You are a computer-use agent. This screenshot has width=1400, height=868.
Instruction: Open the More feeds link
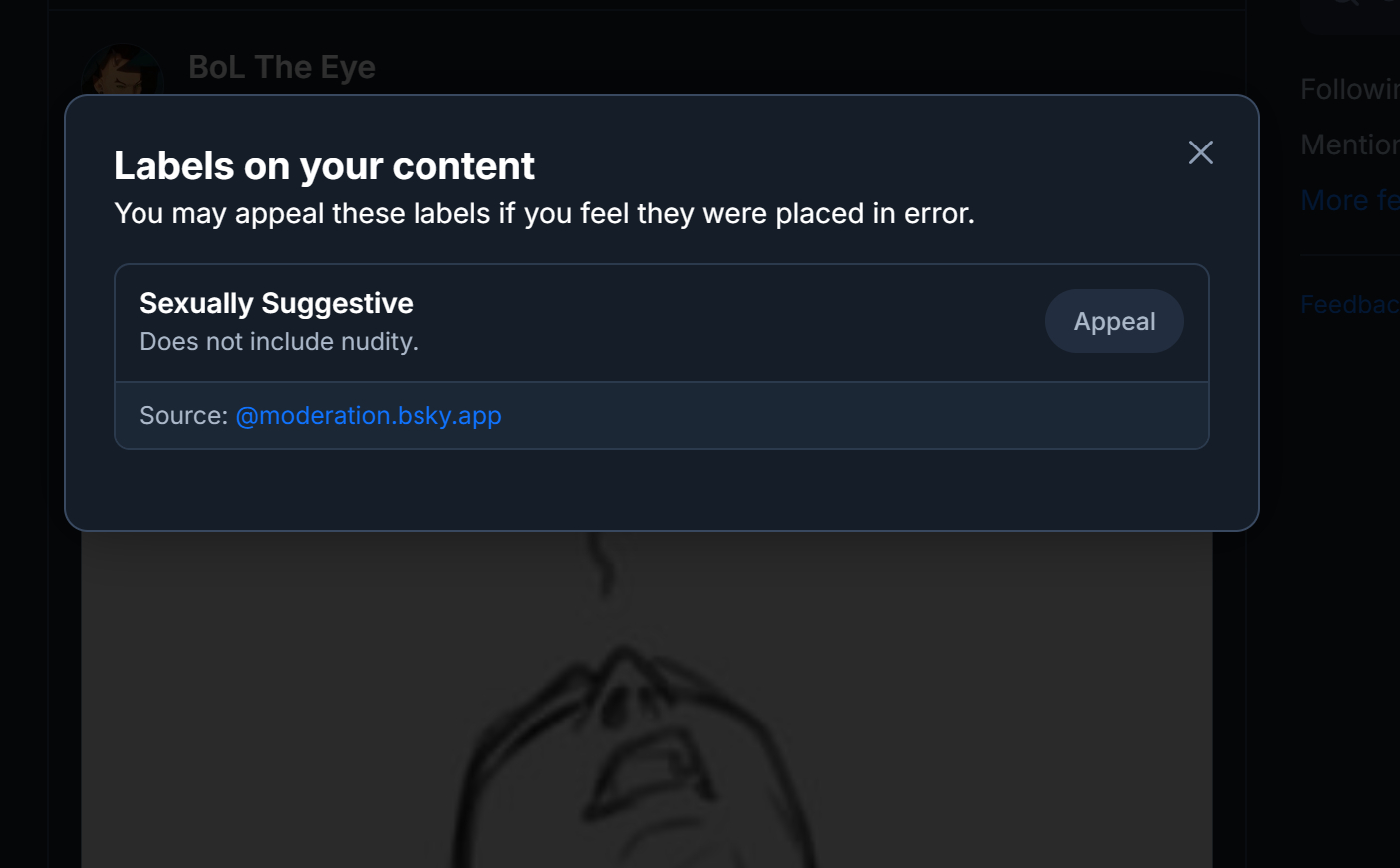click(x=1350, y=200)
